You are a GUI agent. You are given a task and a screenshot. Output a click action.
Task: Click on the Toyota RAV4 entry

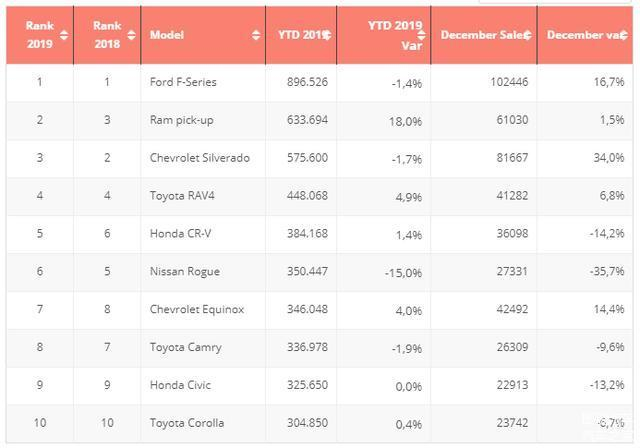click(182, 196)
